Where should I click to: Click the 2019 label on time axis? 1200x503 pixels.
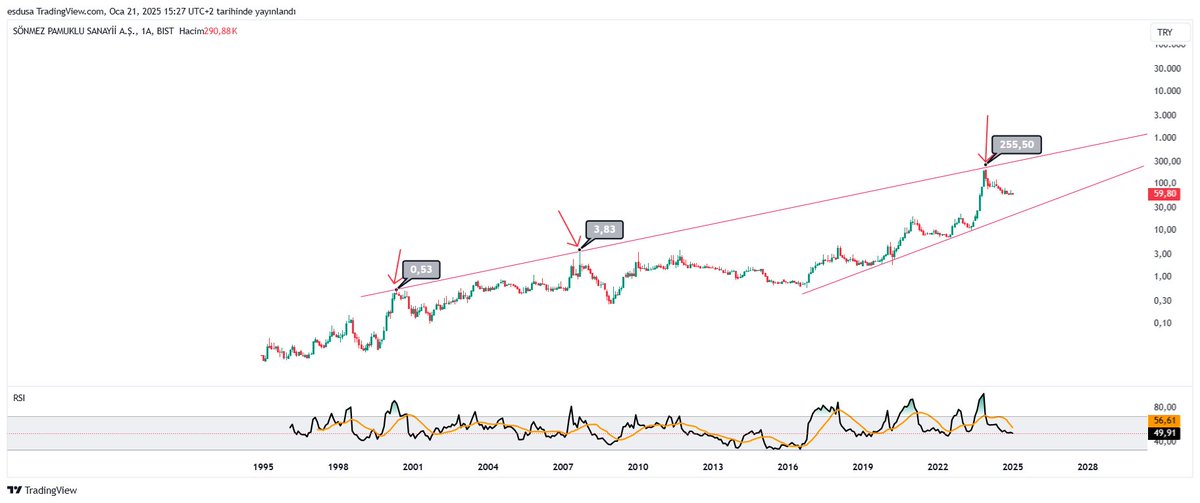click(863, 467)
